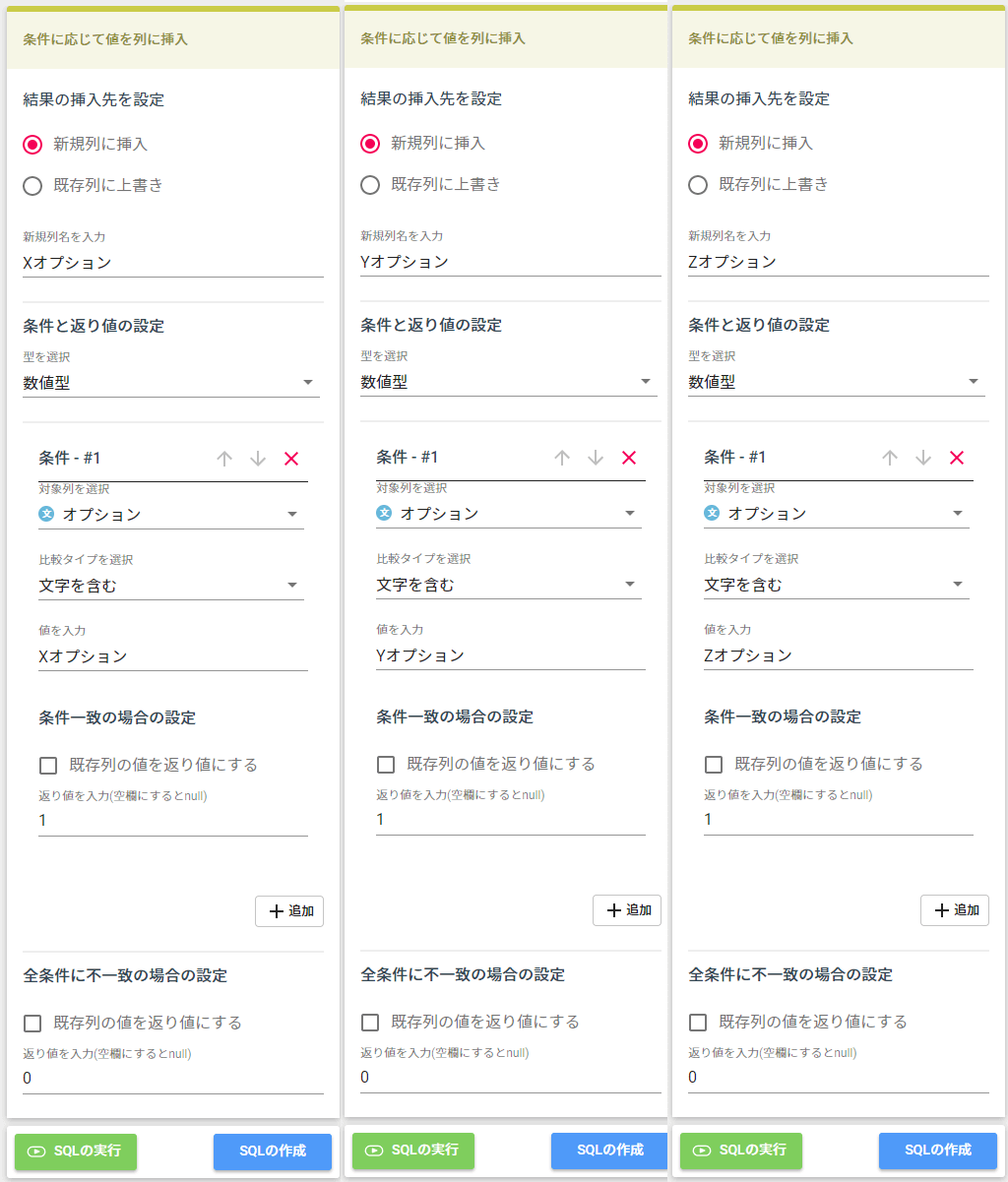
Task: Remove condition #1 in the Zオプション panel
Action: point(957,458)
